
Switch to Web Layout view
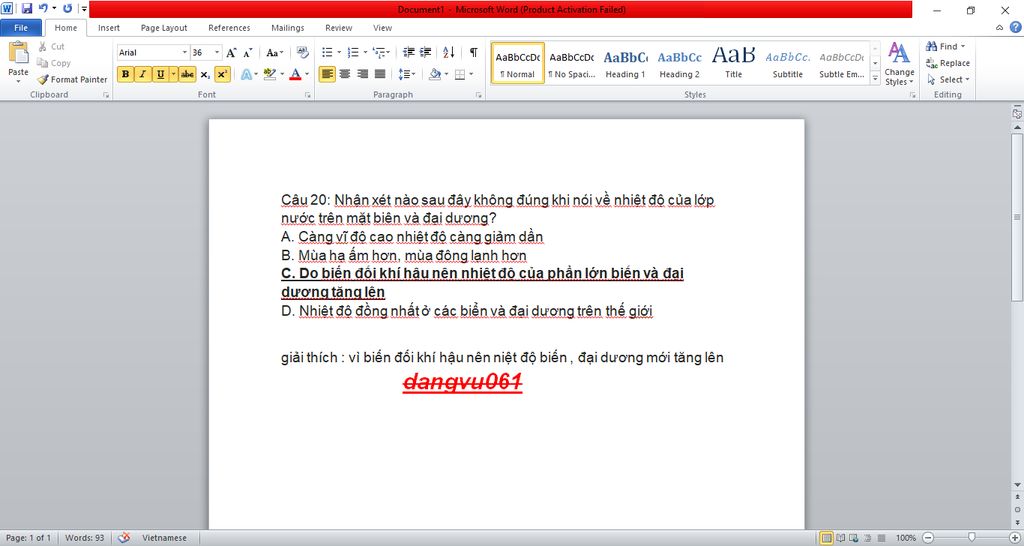click(854, 538)
